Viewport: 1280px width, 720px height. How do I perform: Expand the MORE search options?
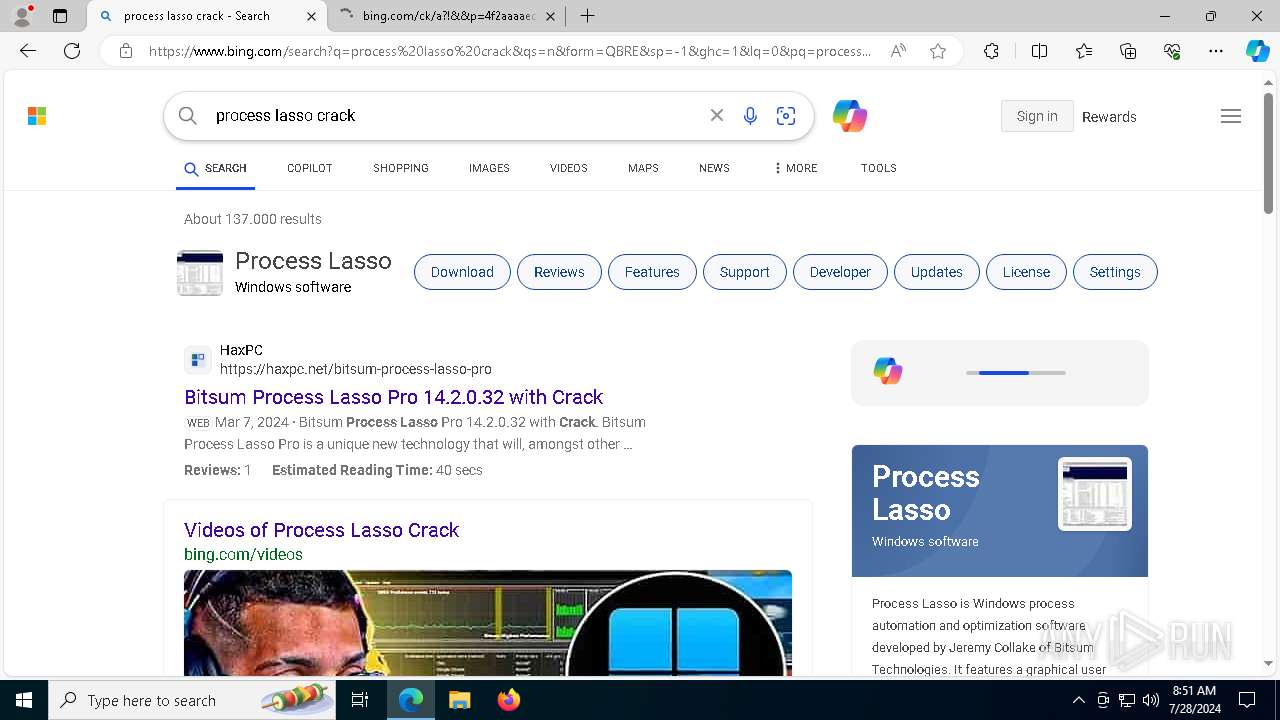[x=795, y=168]
